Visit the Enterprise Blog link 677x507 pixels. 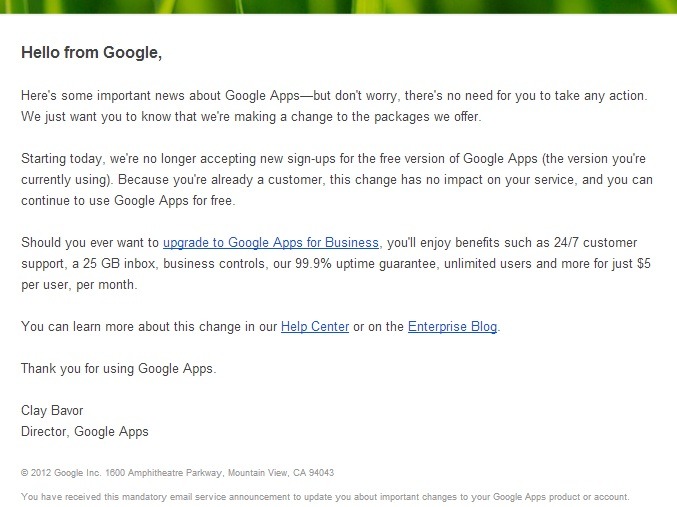coord(452,326)
